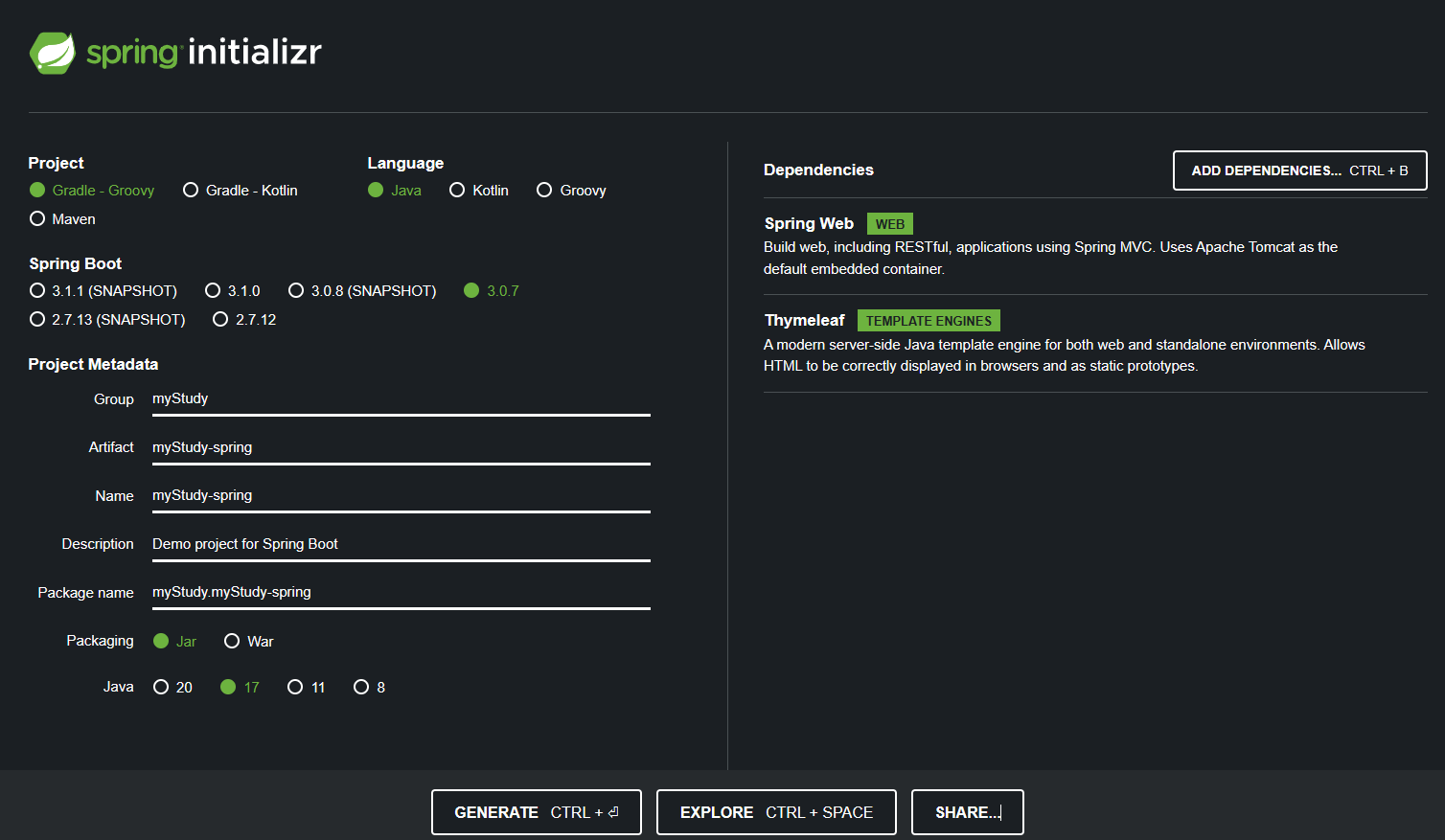1445x840 pixels.
Task: Select Spring Boot version 2.7.12
Action: pos(244,320)
